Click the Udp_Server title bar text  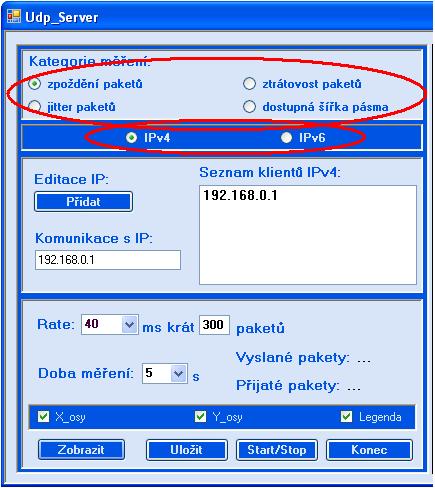(x=62, y=17)
